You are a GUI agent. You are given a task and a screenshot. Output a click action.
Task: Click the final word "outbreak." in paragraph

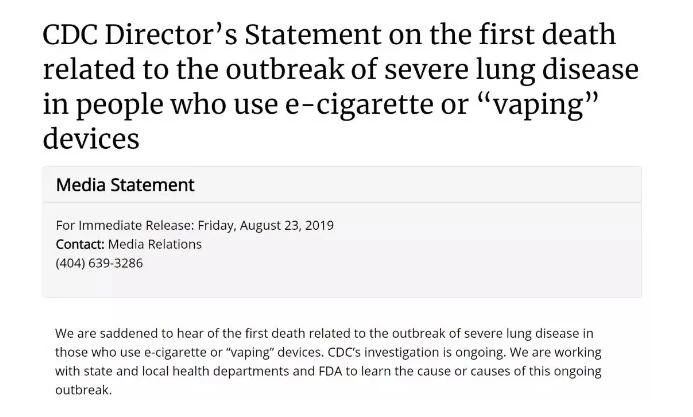(84, 390)
